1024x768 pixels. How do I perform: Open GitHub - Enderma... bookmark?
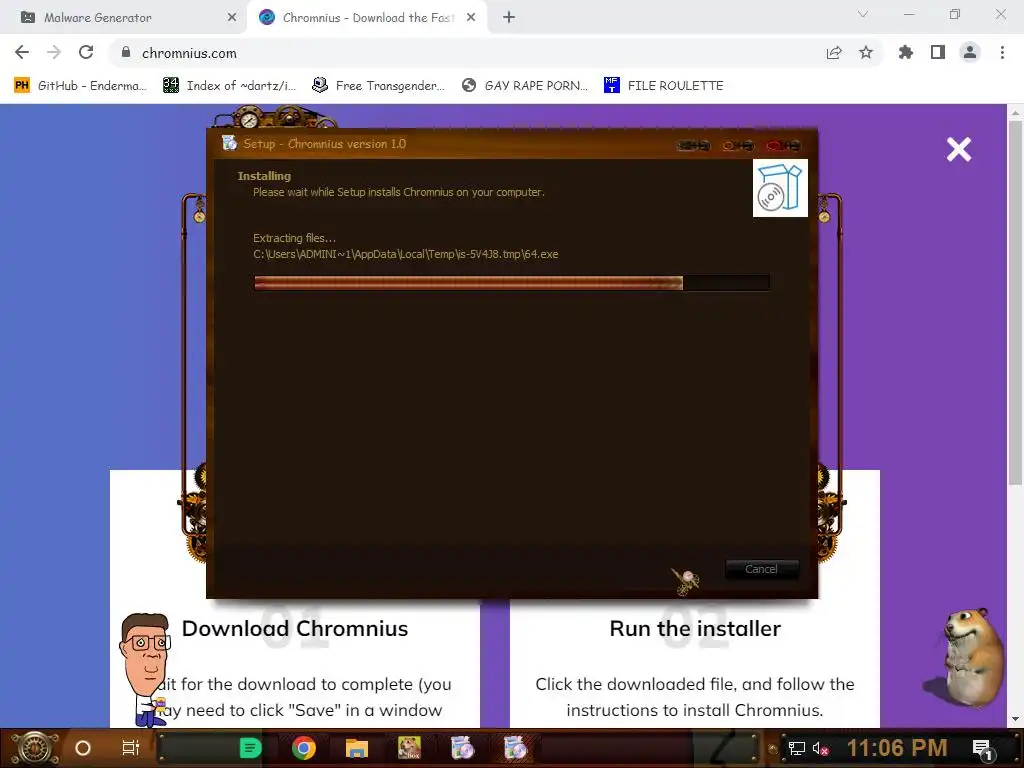point(80,86)
